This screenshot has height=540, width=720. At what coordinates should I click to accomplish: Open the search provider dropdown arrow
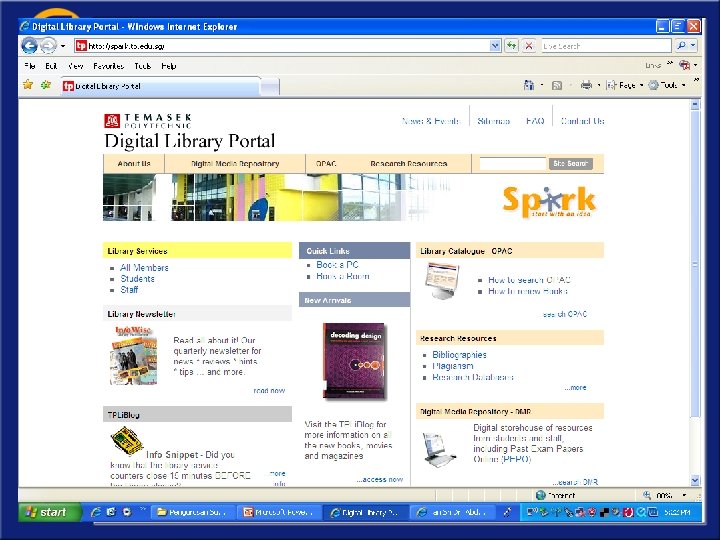[x=693, y=45]
